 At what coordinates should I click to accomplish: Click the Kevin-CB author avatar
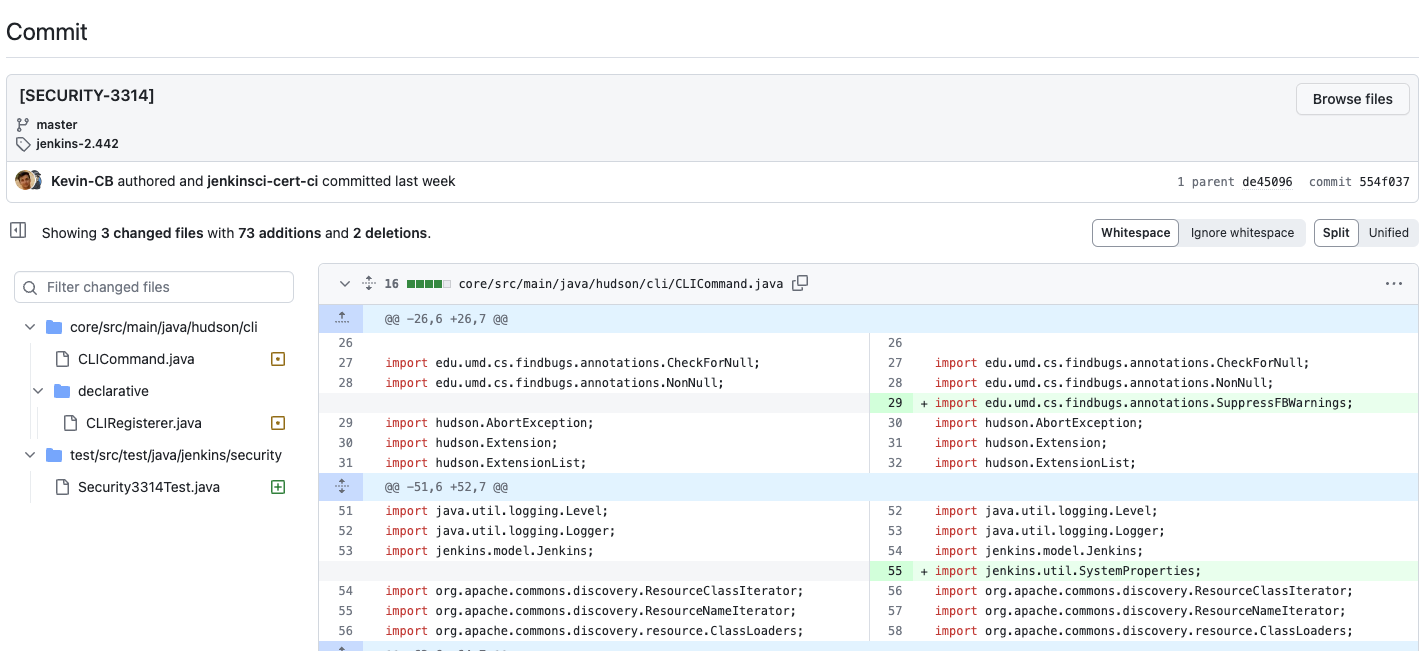25,181
